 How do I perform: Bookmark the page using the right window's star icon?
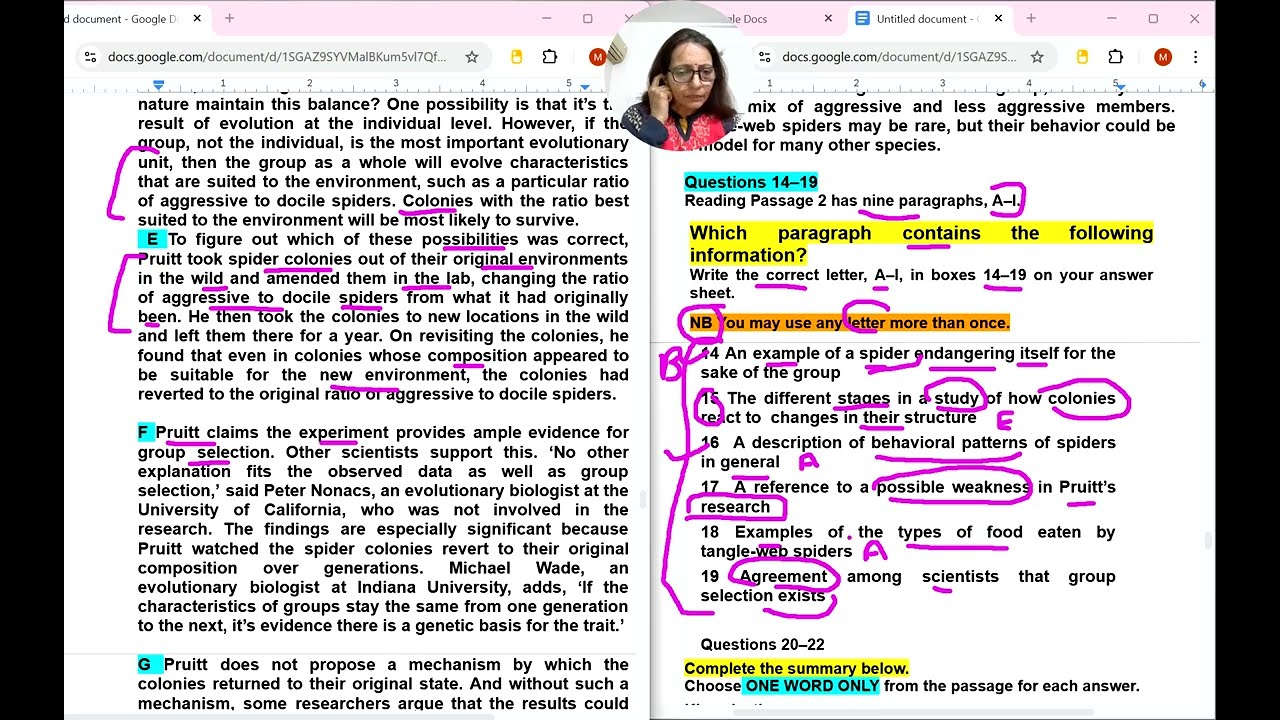point(1037,57)
